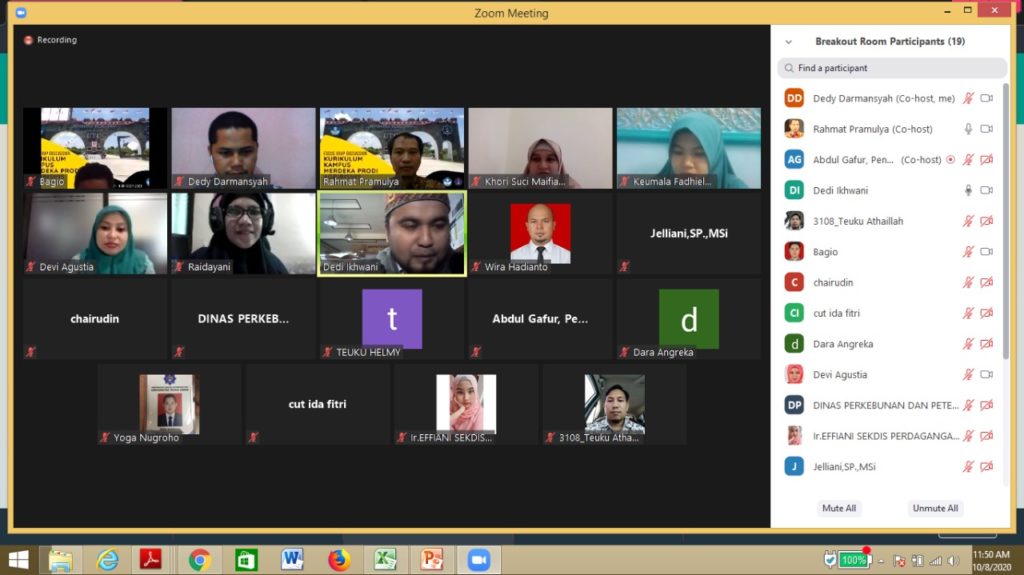
Task: Click Dedy Darmansyah's camera icon in list
Action: (x=986, y=98)
